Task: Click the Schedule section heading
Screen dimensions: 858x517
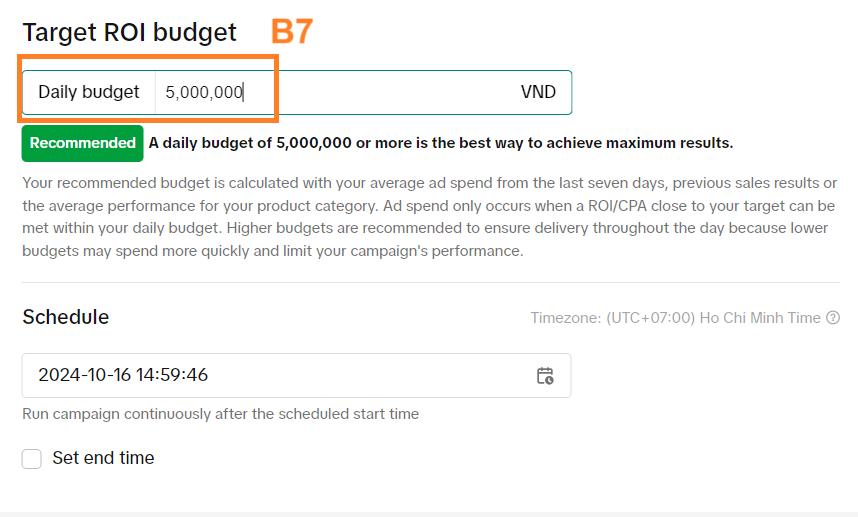Action: pyautogui.click(x=66, y=317)
